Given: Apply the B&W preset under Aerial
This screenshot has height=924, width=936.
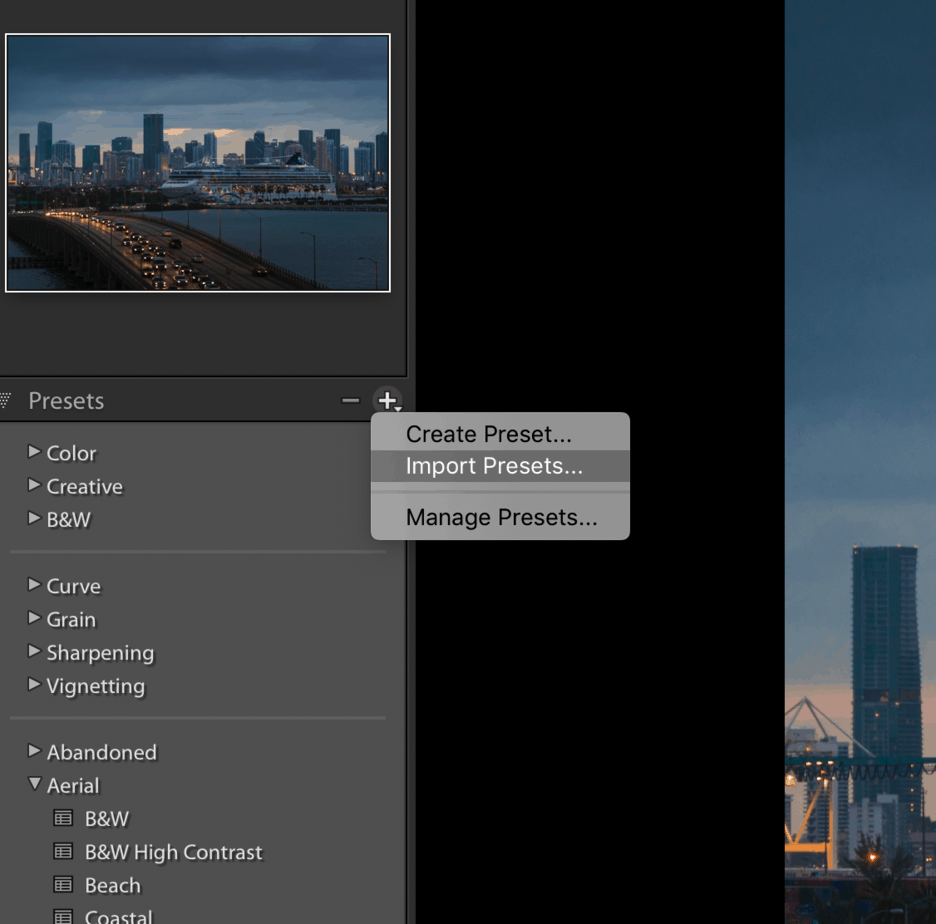Looking at the screenshot, I should pos(107,819).
